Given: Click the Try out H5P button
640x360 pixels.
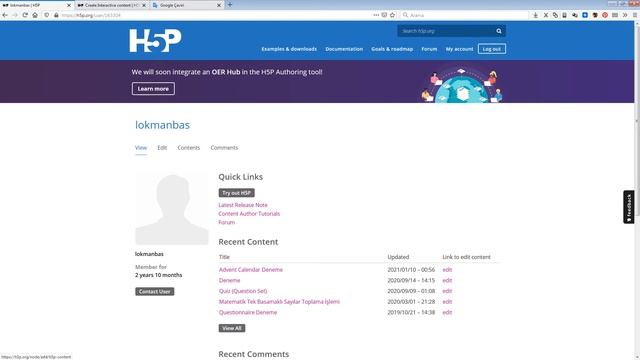Looking at the screenshot, I should 236,193.
